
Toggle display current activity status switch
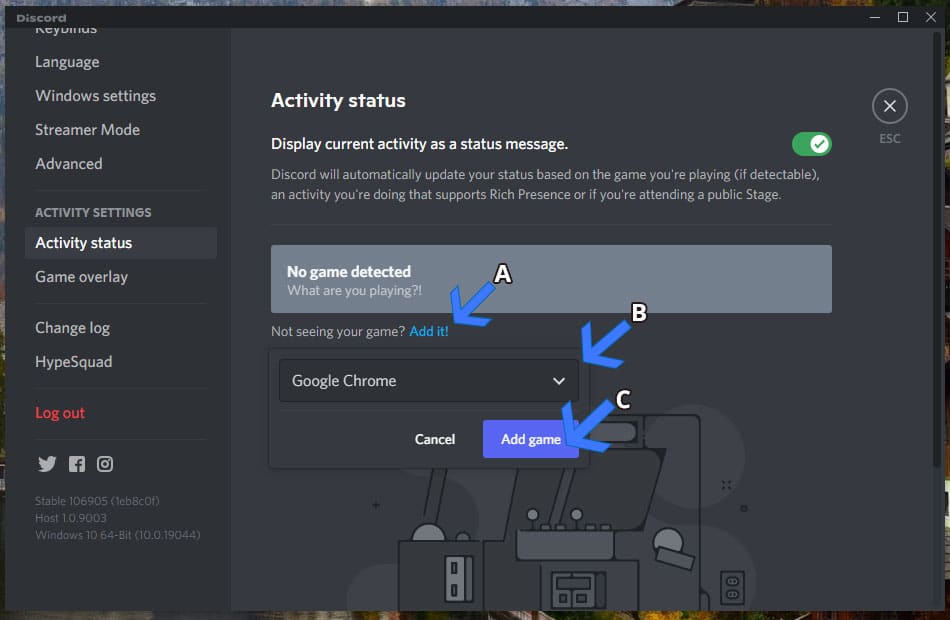point(811,144)
